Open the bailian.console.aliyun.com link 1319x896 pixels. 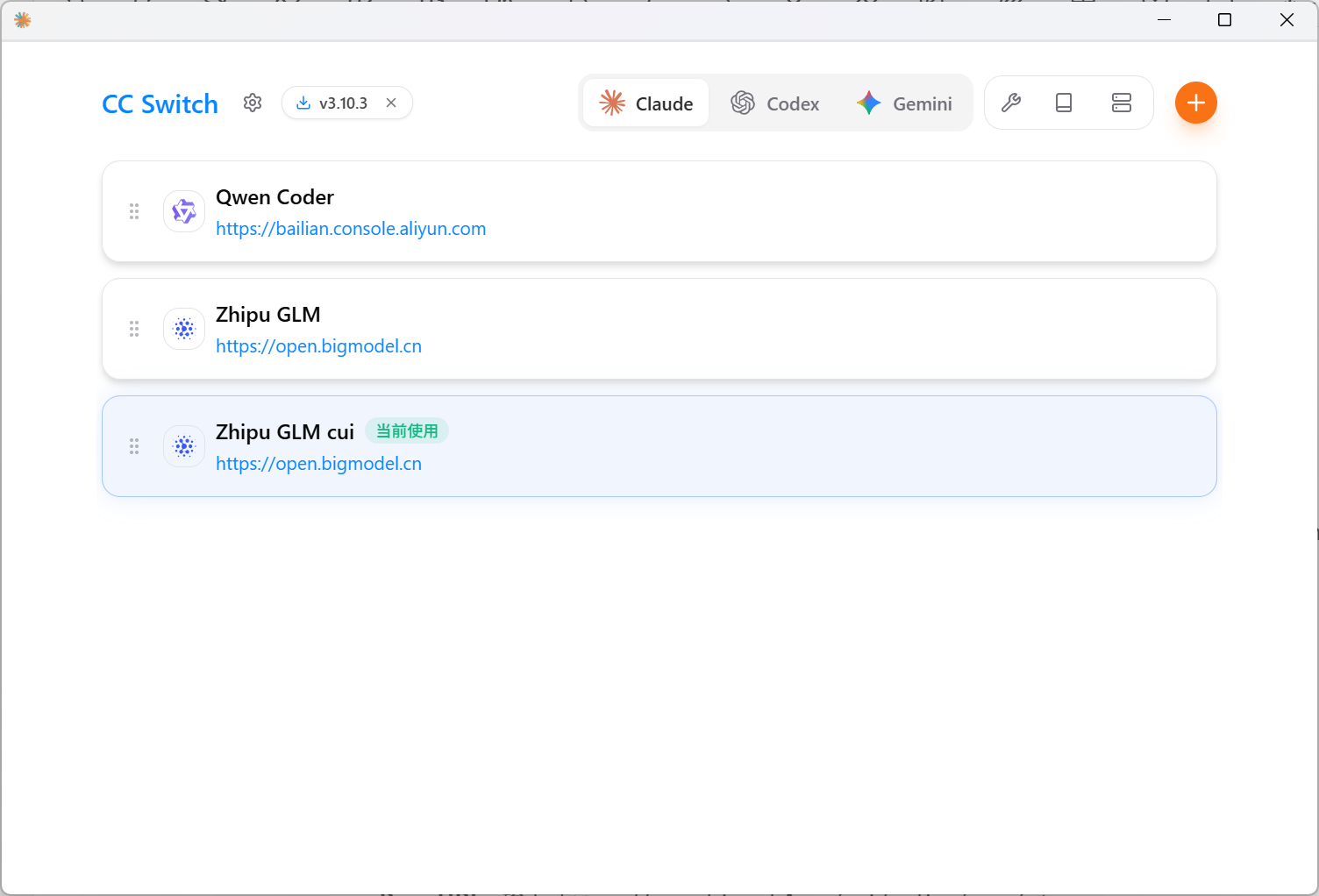[351, 229]
